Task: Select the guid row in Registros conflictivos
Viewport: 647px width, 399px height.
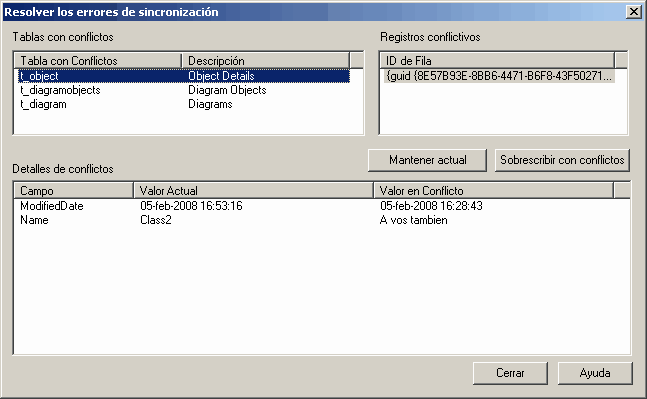Action: (x=499, y=76)
